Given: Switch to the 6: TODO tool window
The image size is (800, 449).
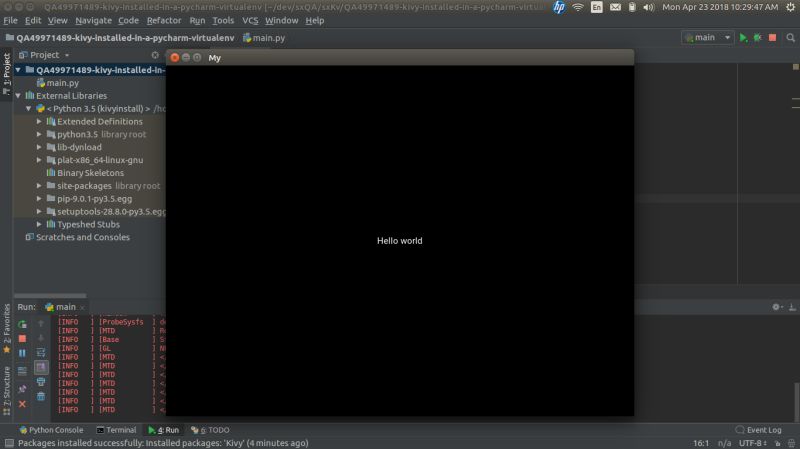Looking at the screenshot, I should click(210, 430).
